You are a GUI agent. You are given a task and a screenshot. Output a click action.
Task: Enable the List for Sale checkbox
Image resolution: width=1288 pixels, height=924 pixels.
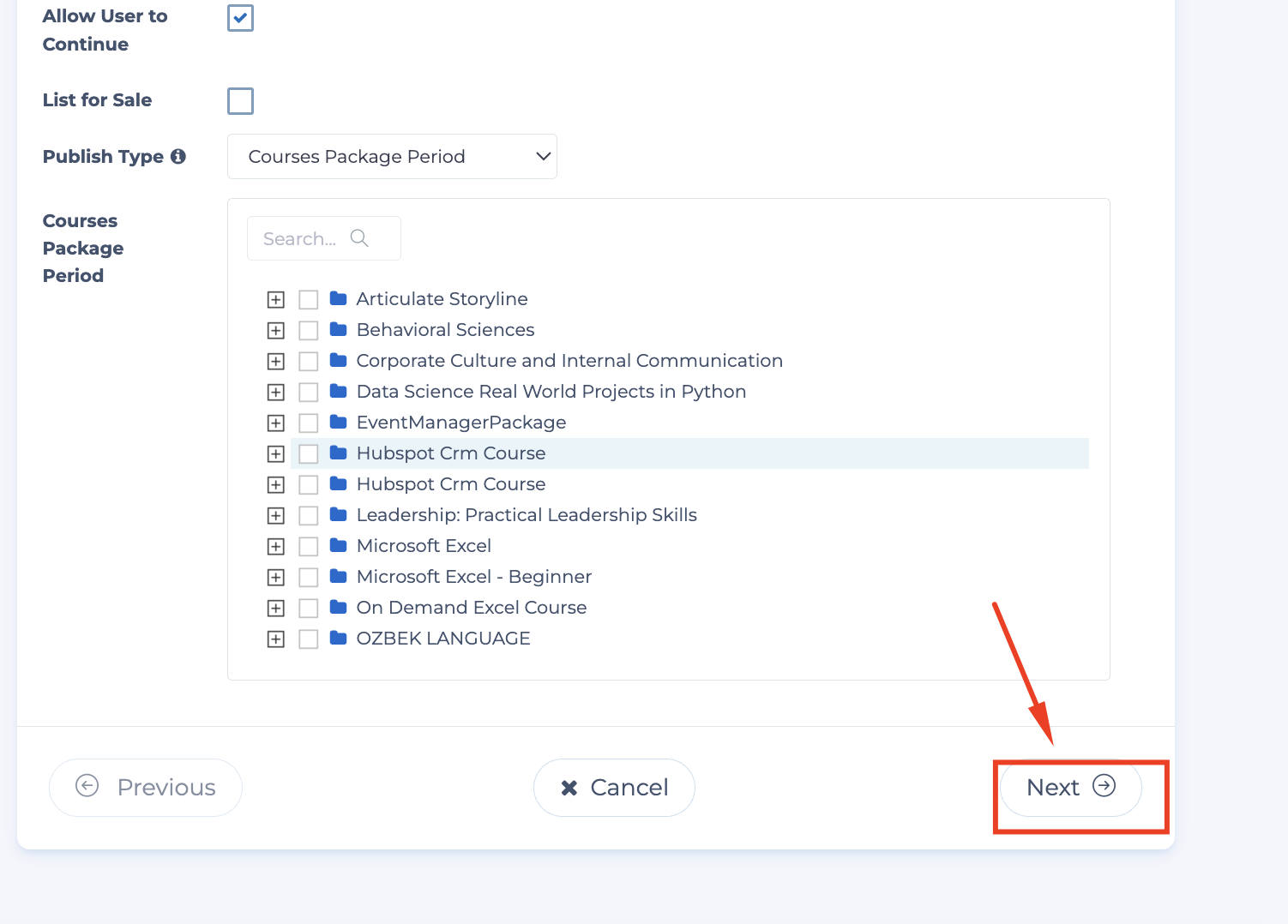[240, 101]
